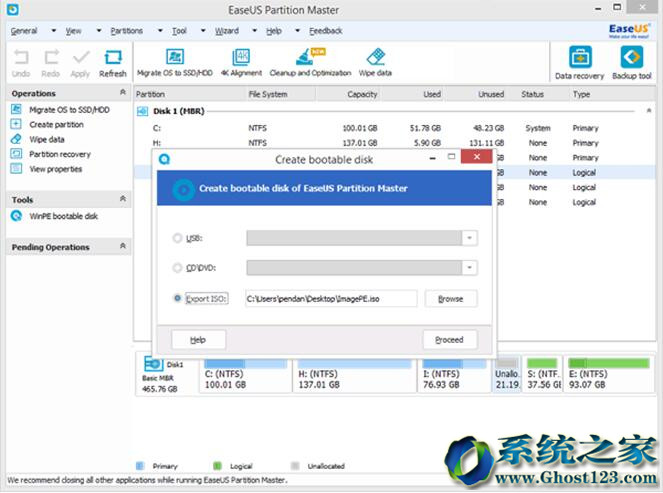Viewport: 663px width, 493px height.
Task: Click the Undo toolbar icon
Action: (x=21, y=57)
